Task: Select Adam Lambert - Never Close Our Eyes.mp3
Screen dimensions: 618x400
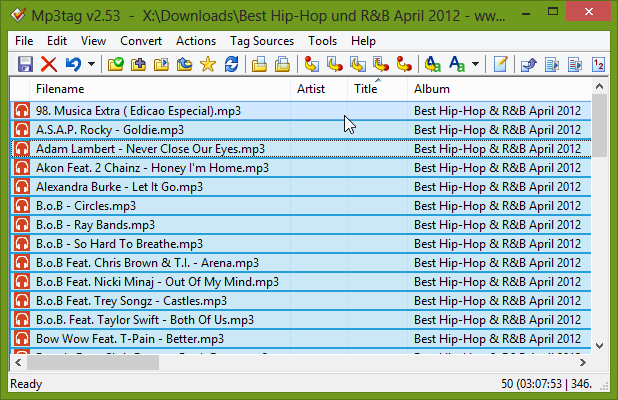Action: pyautogui.click(x=301, y=149)
